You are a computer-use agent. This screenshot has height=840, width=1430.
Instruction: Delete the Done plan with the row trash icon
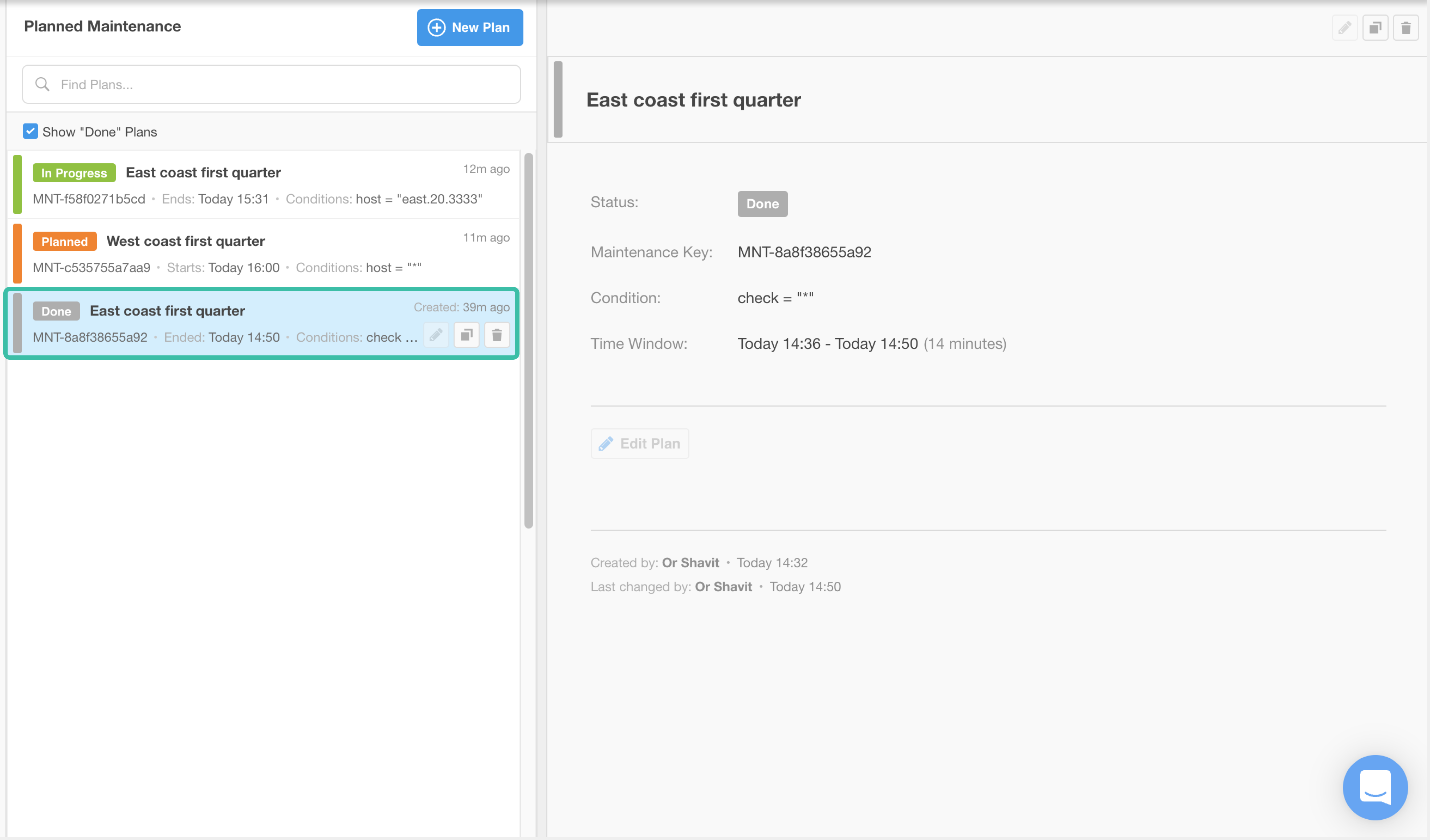click(x=497, y=335)
